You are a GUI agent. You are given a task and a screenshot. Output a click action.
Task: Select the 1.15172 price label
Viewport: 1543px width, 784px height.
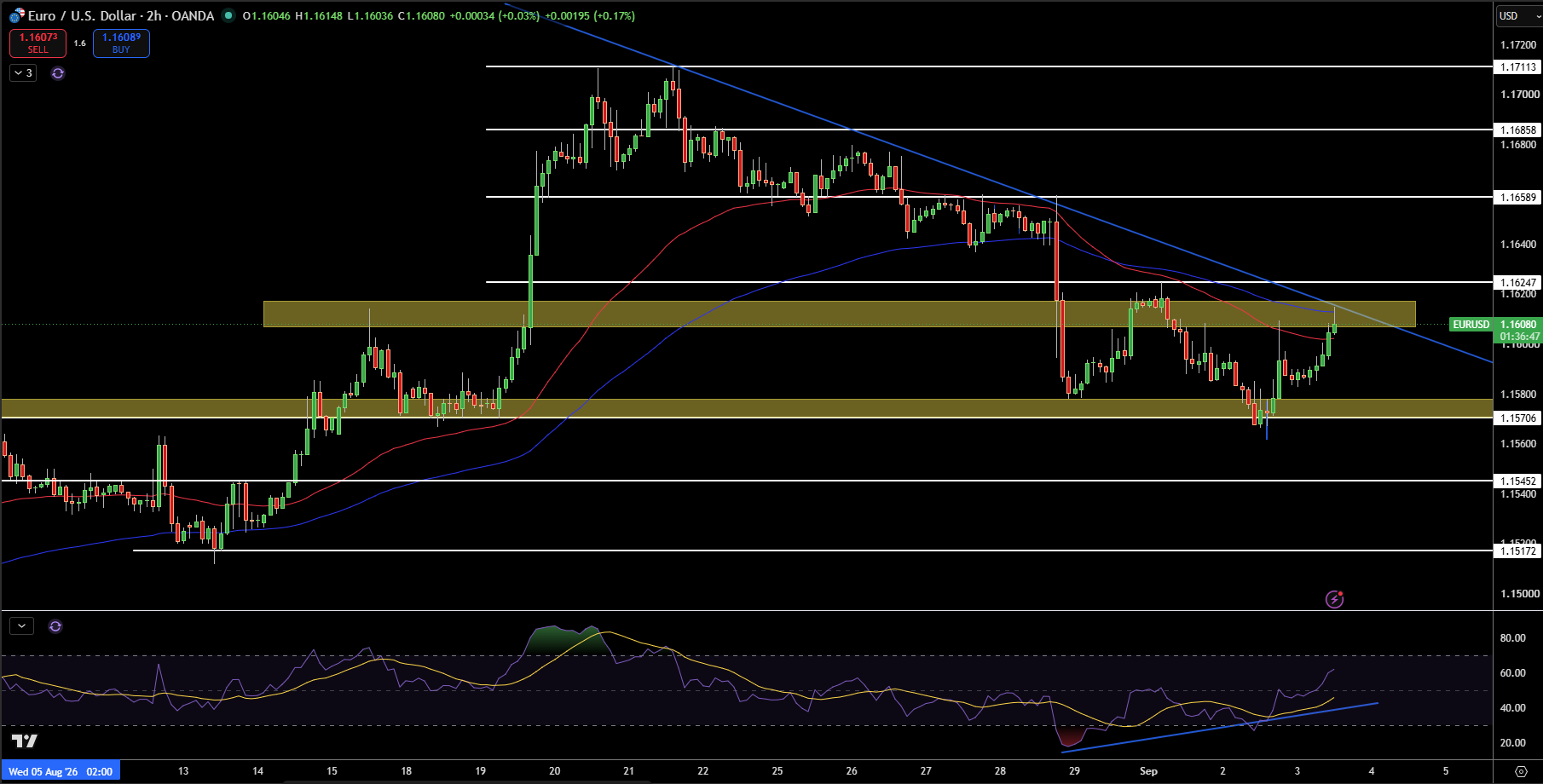(x=1518, y=551)
